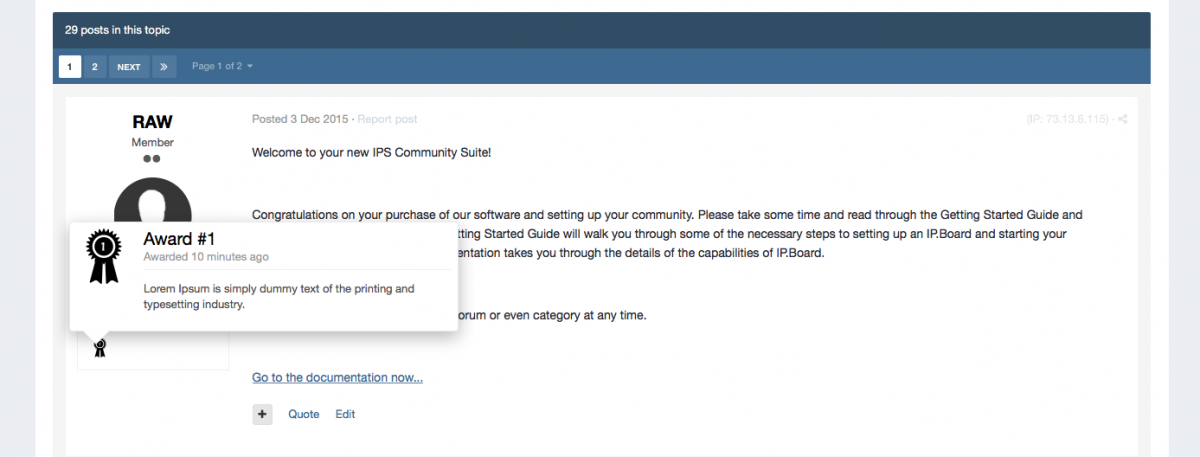Image resolution: width=1200 pixels, height=457 pixels.
Task: Click the poster IP address 73.13.6.115
Action: (1068, 119)
